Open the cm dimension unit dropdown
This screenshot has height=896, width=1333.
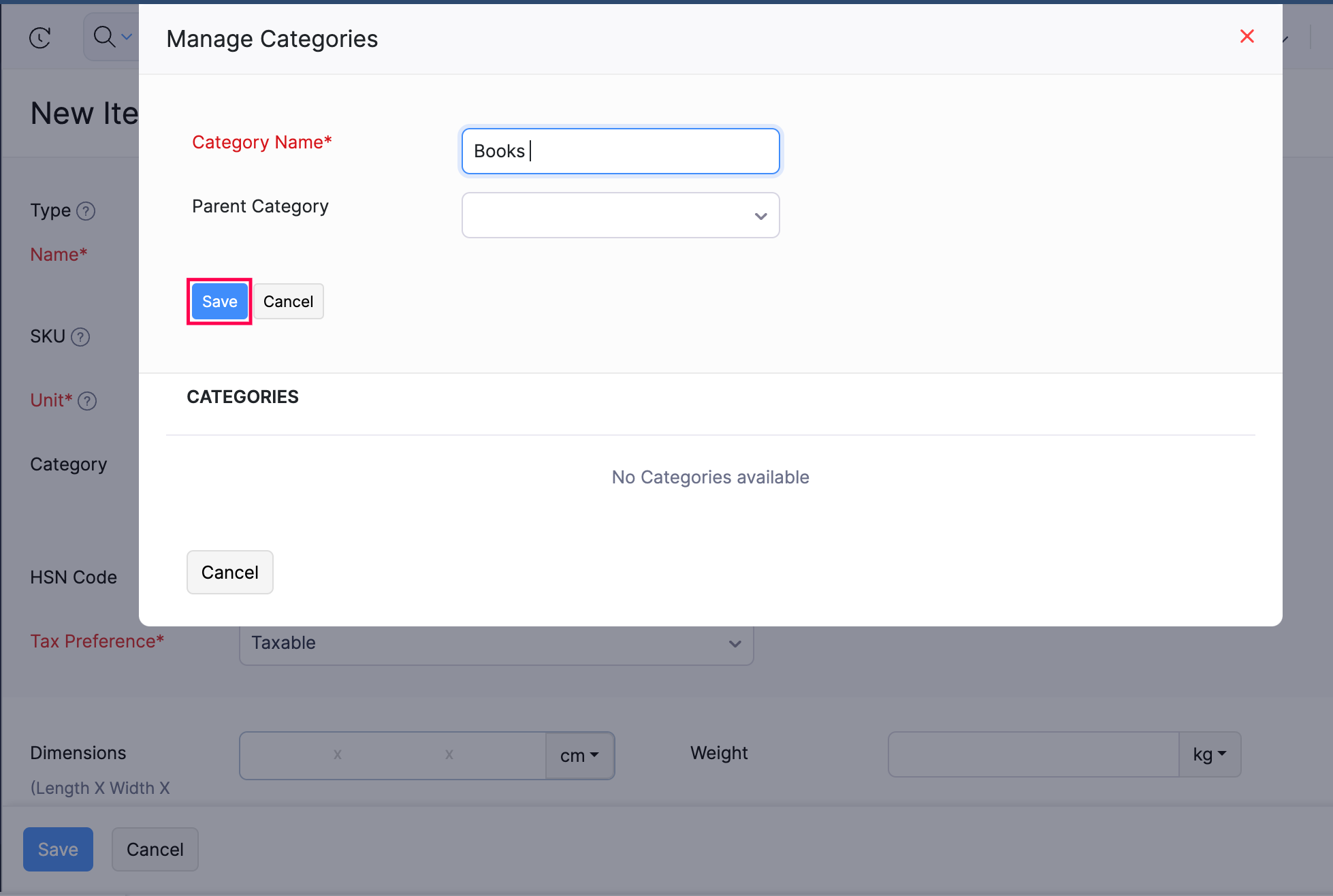(x=579, y=755)
